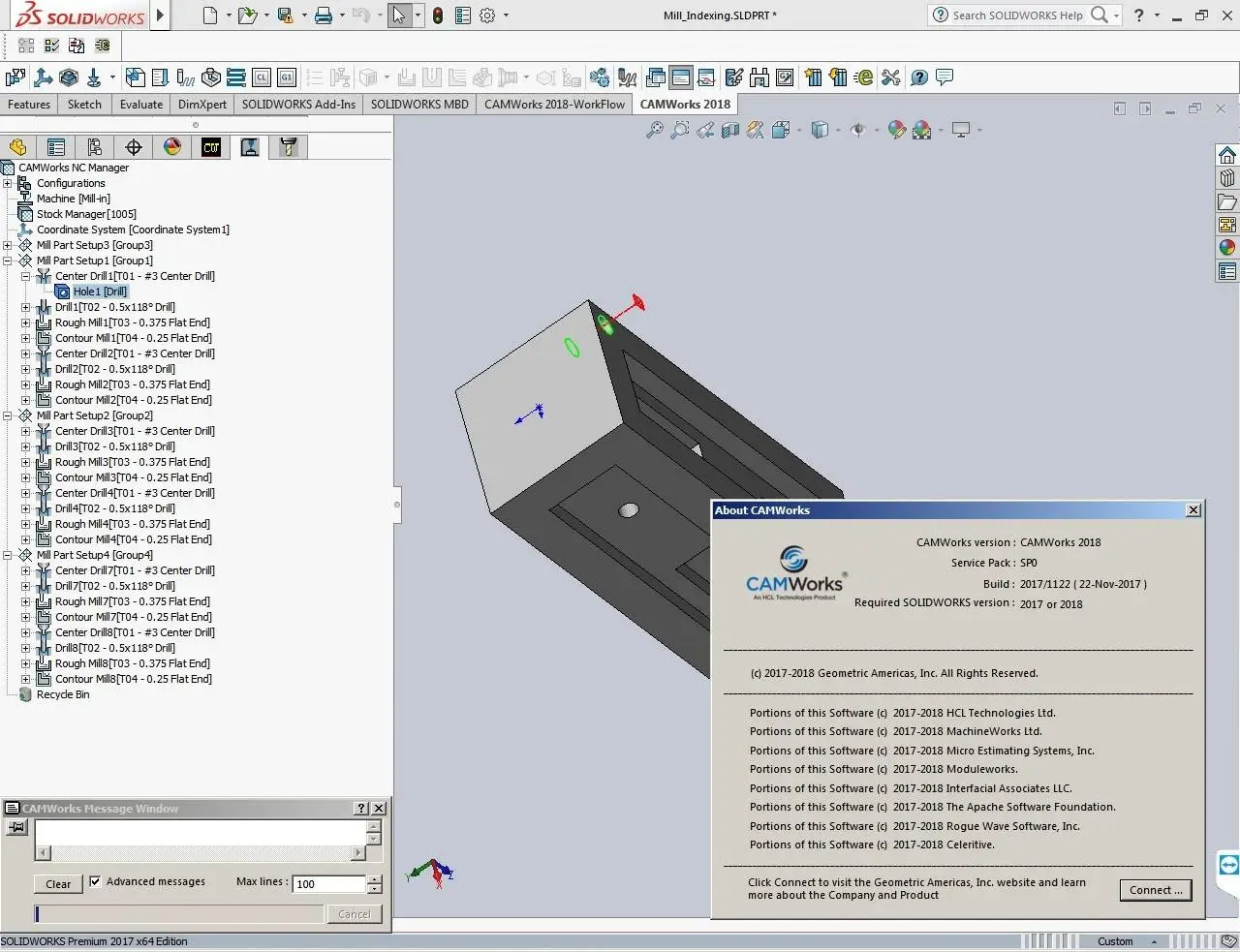The image size is (1240, 952).
Task: Click the Zoom to Area viewport icon
Action: (680, 130)
